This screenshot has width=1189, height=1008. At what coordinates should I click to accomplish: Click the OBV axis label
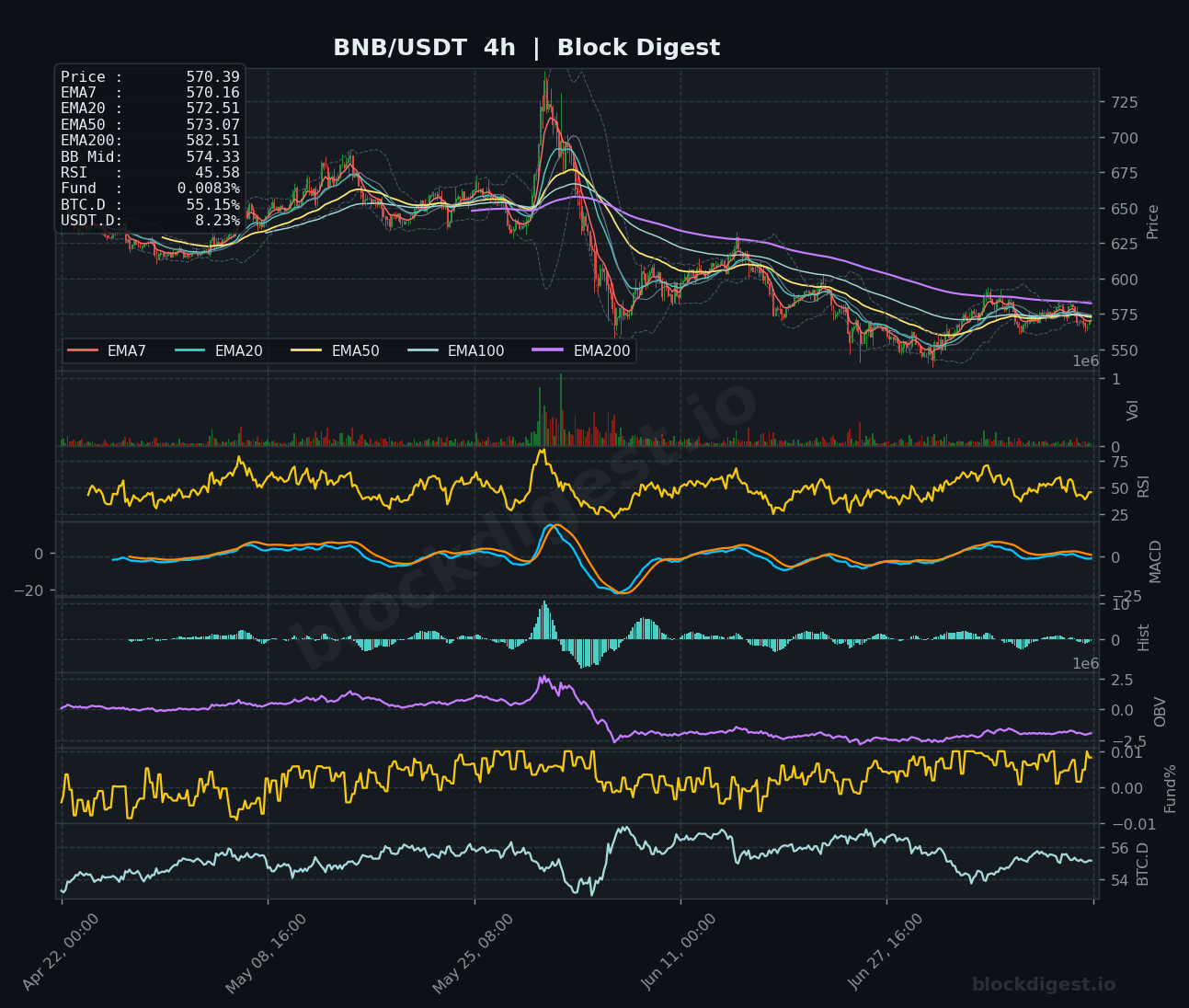[1160, 712]
